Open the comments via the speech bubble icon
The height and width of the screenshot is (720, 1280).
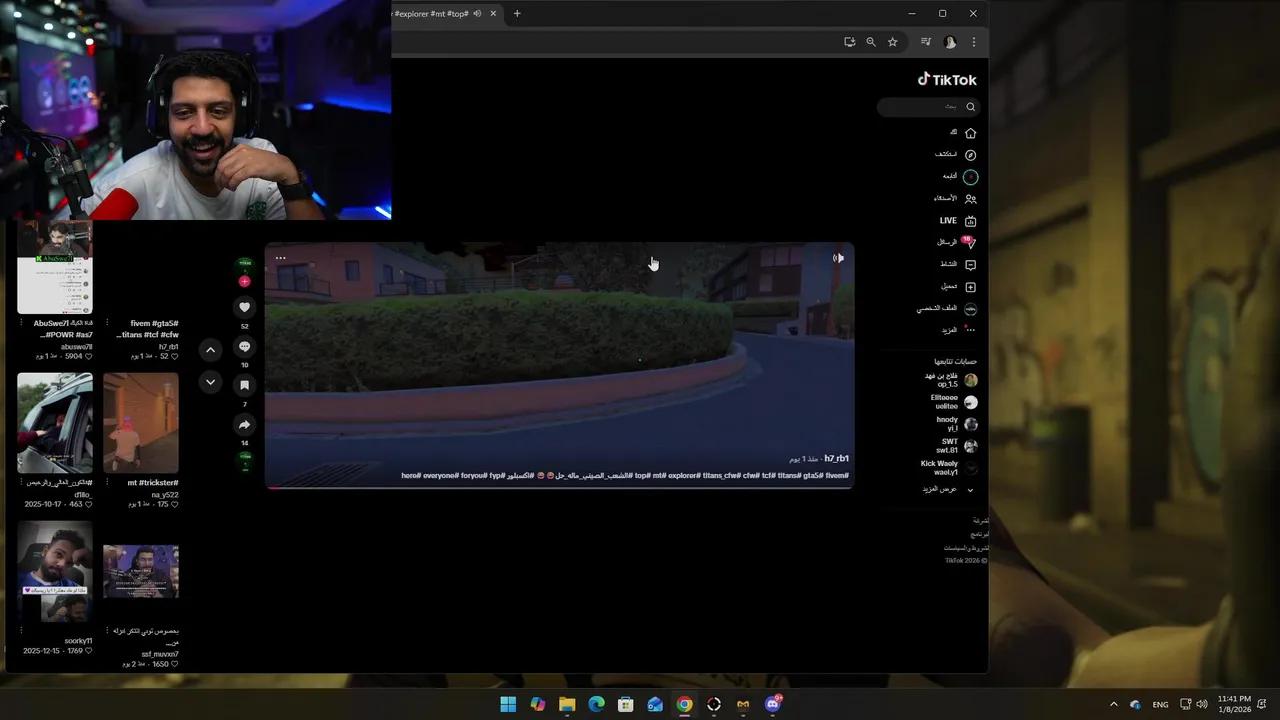pyautogui.click(x=244, y=347)
